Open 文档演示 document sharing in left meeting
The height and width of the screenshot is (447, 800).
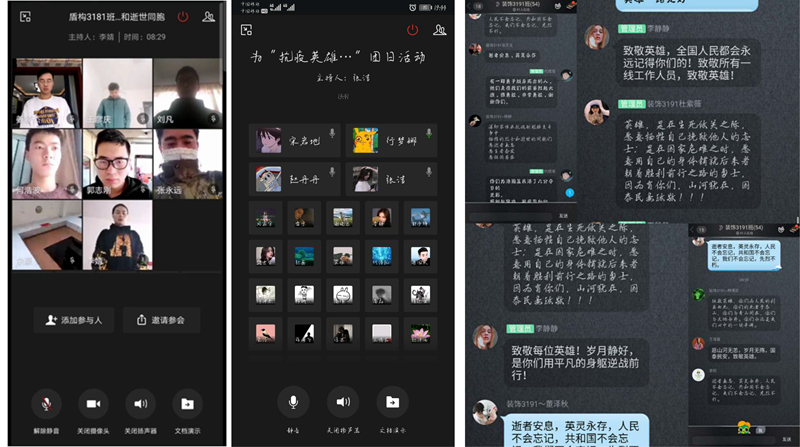coord(186,403)
